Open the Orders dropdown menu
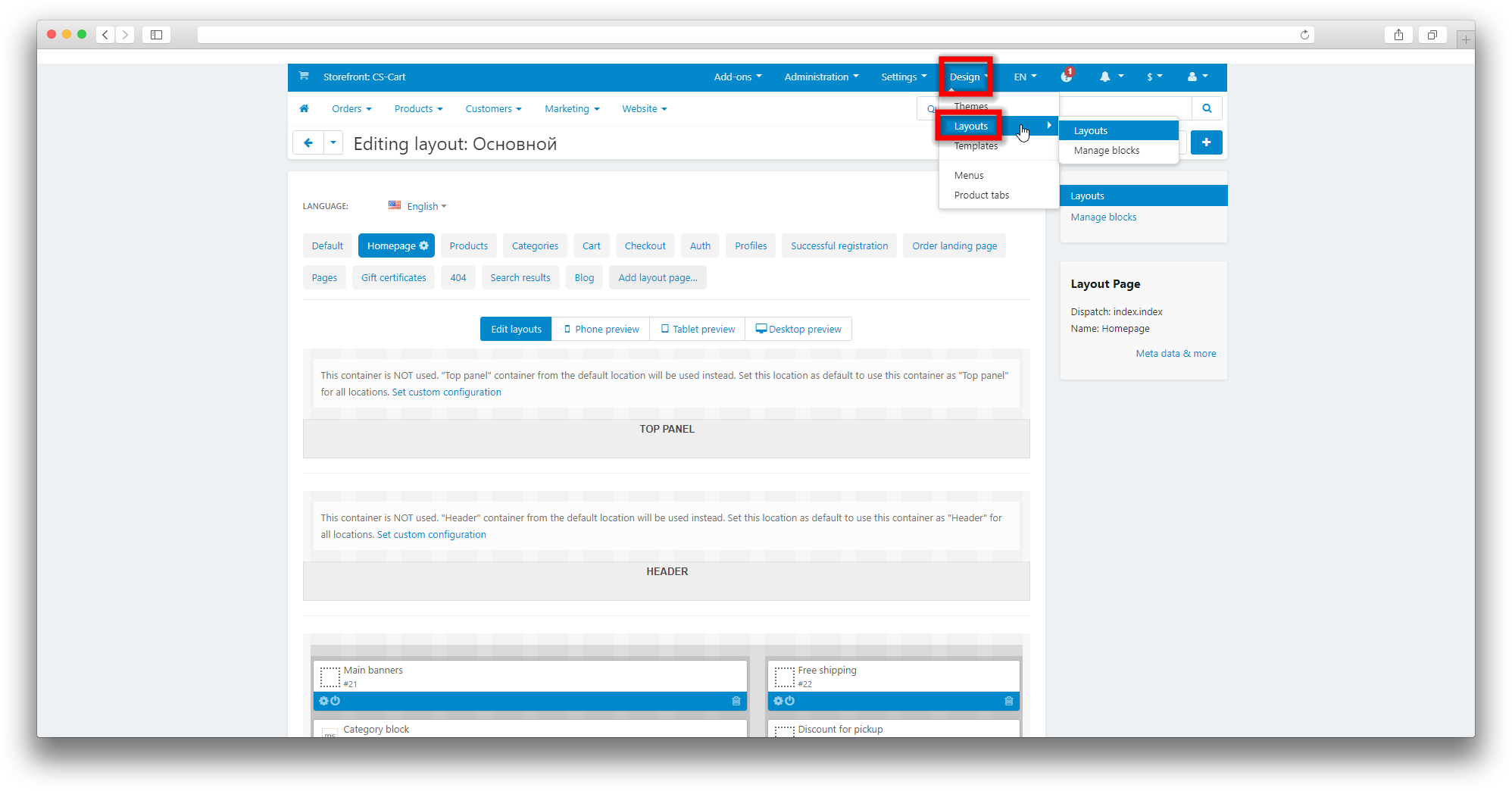Image resolution: width=1512 pixels, height=791 pixels. click(351, 108)
